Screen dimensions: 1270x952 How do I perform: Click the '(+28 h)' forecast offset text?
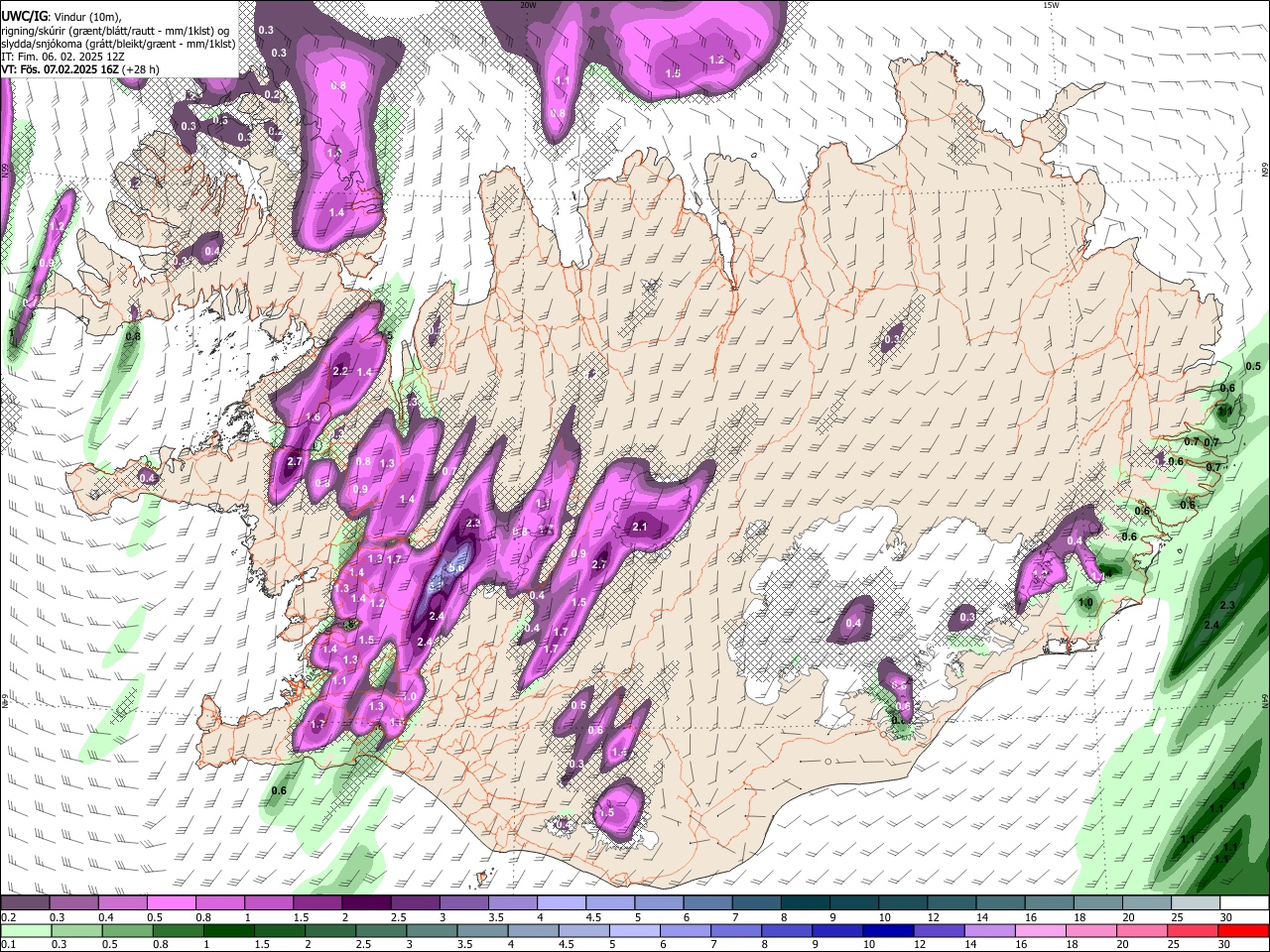[140, 69]
